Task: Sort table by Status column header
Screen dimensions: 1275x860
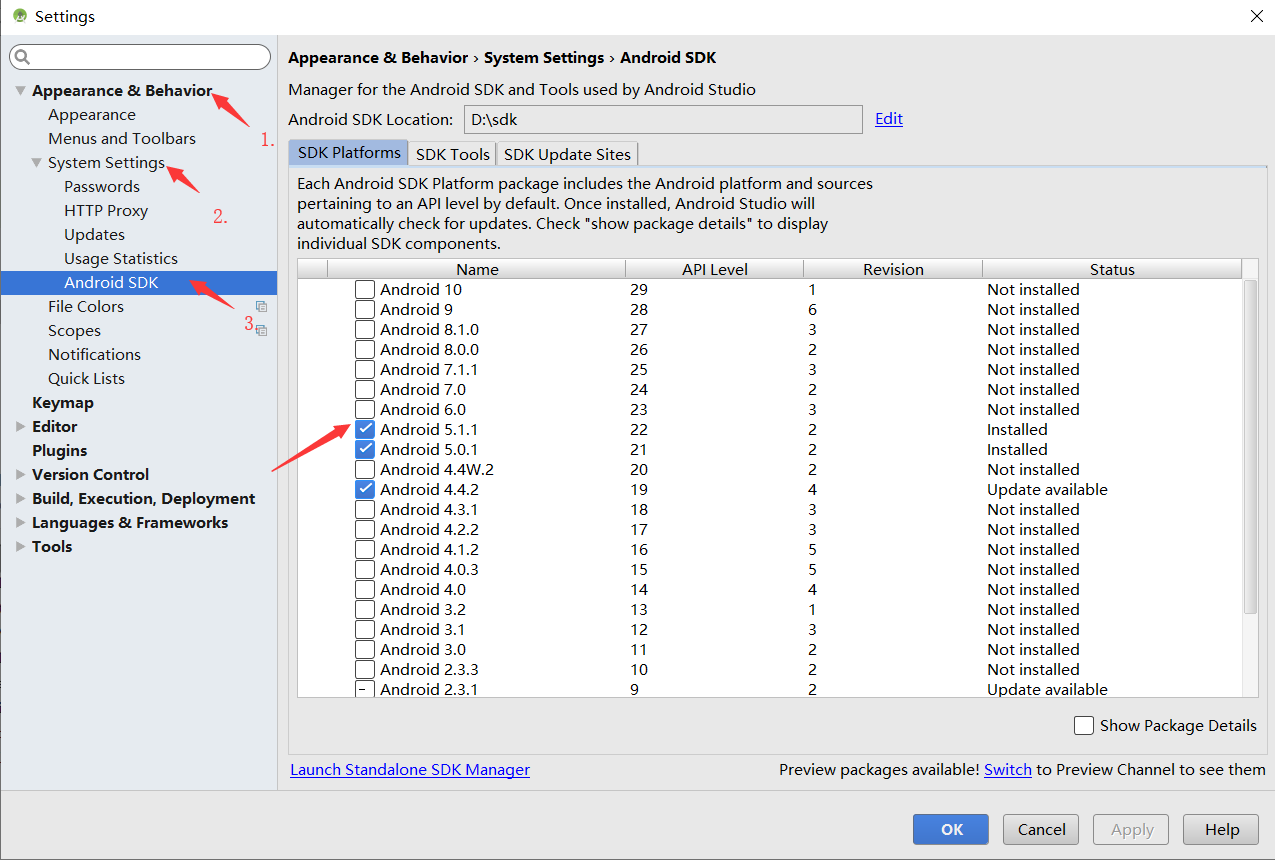Action: pyautogui.click(x=1112, y=269)
